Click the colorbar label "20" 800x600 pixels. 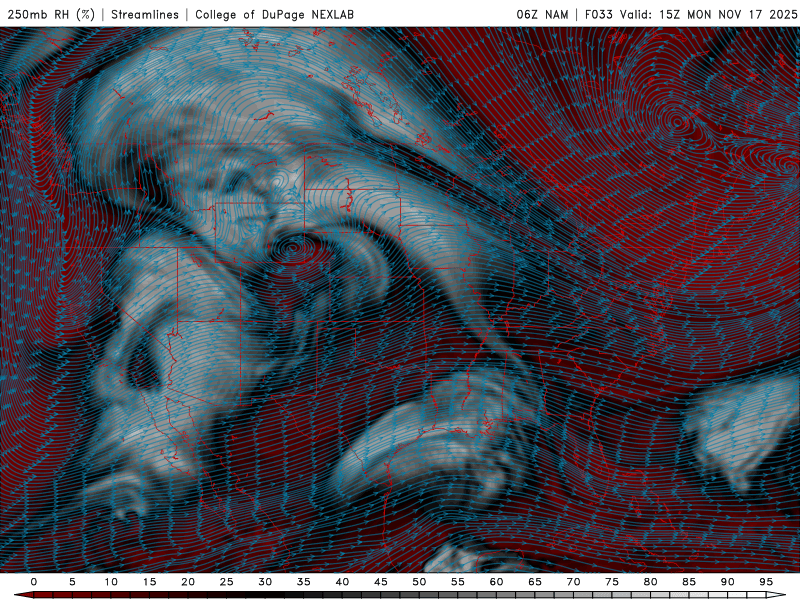[188, 582]
